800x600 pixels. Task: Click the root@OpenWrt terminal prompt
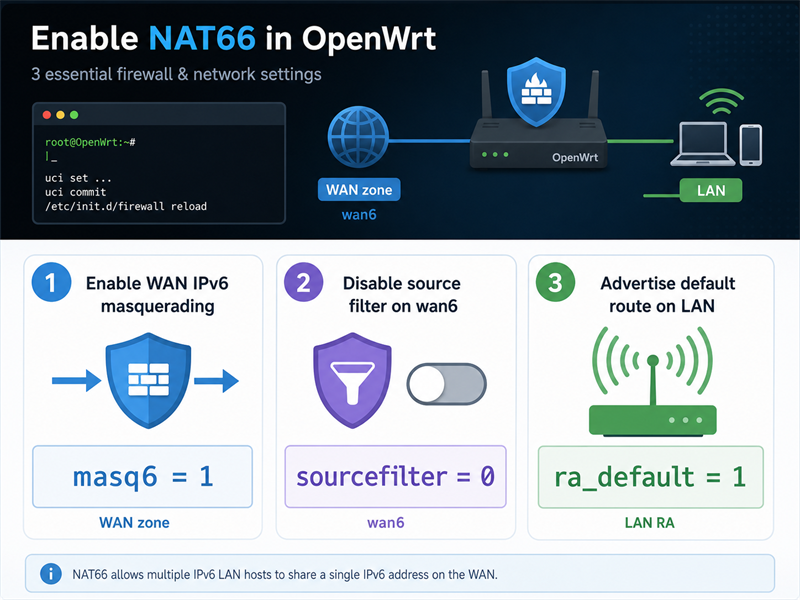tap(90, 142)
